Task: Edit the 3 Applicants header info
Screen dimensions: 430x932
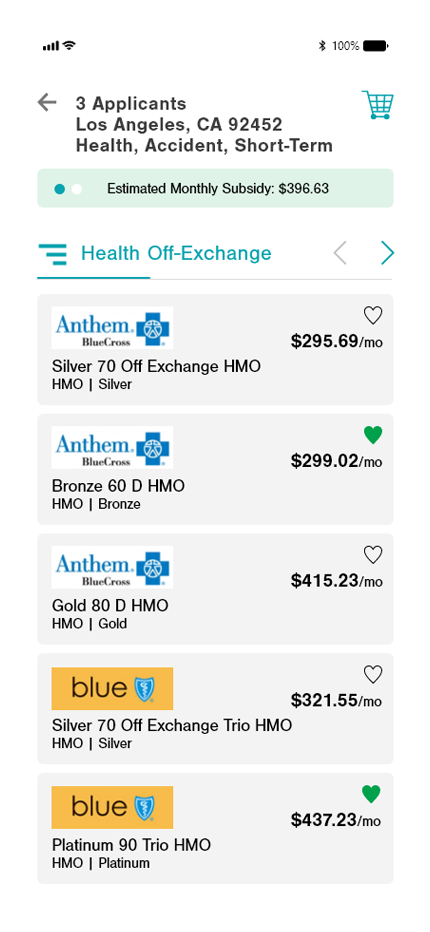Action: click(x=204, y=124)
